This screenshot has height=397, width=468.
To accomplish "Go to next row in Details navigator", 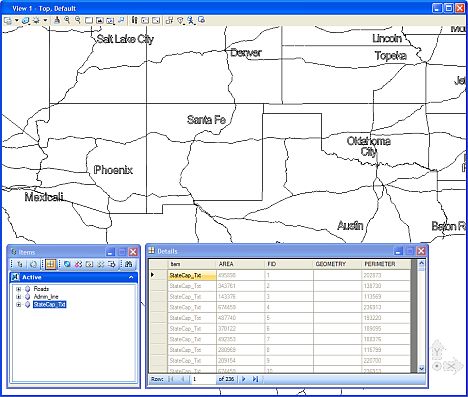I will click(244, 379).
